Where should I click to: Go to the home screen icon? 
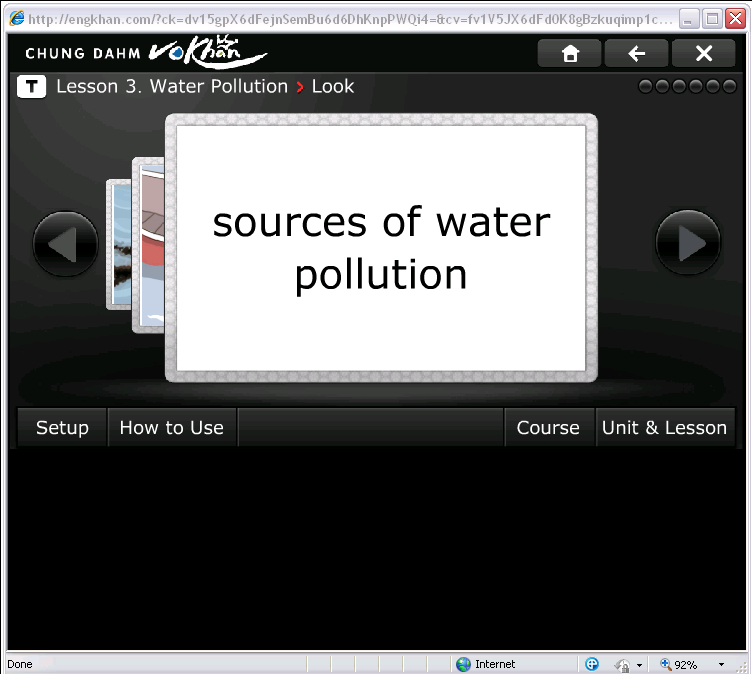coord(569,53)
